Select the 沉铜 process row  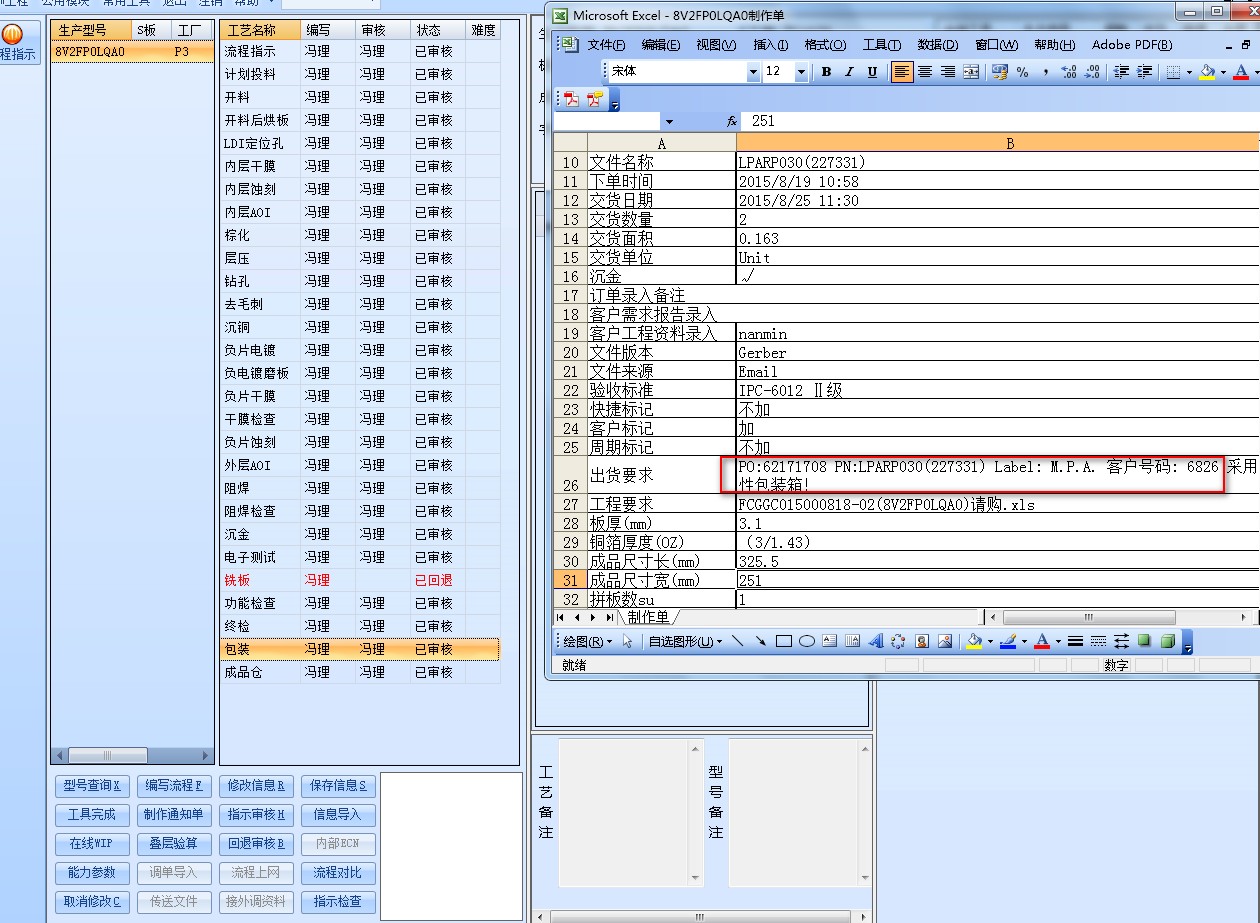coord(360,327)
